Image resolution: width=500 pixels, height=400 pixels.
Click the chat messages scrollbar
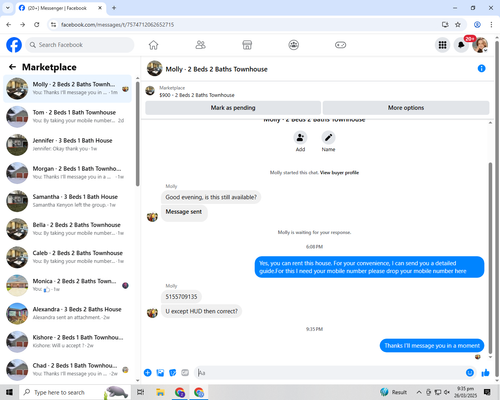(x=490, y=258)
